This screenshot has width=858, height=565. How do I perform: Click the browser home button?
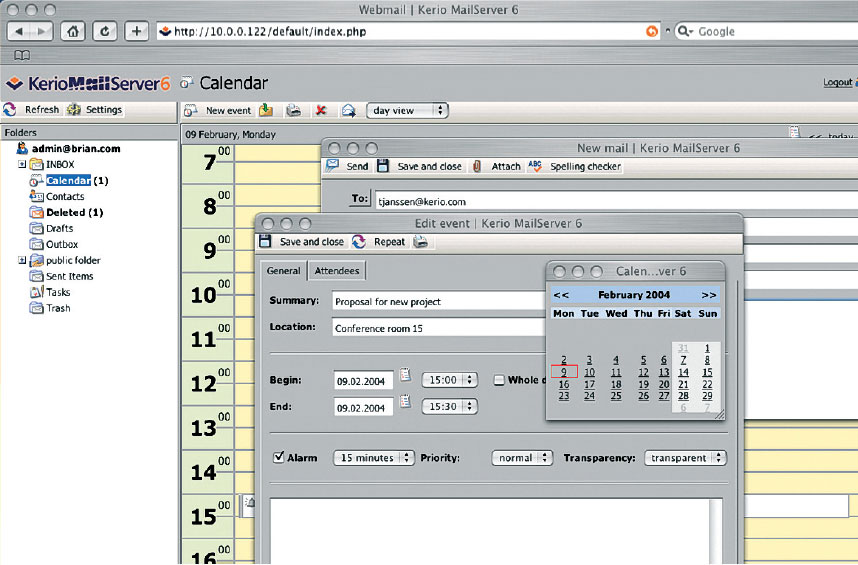tap(73, 31)
